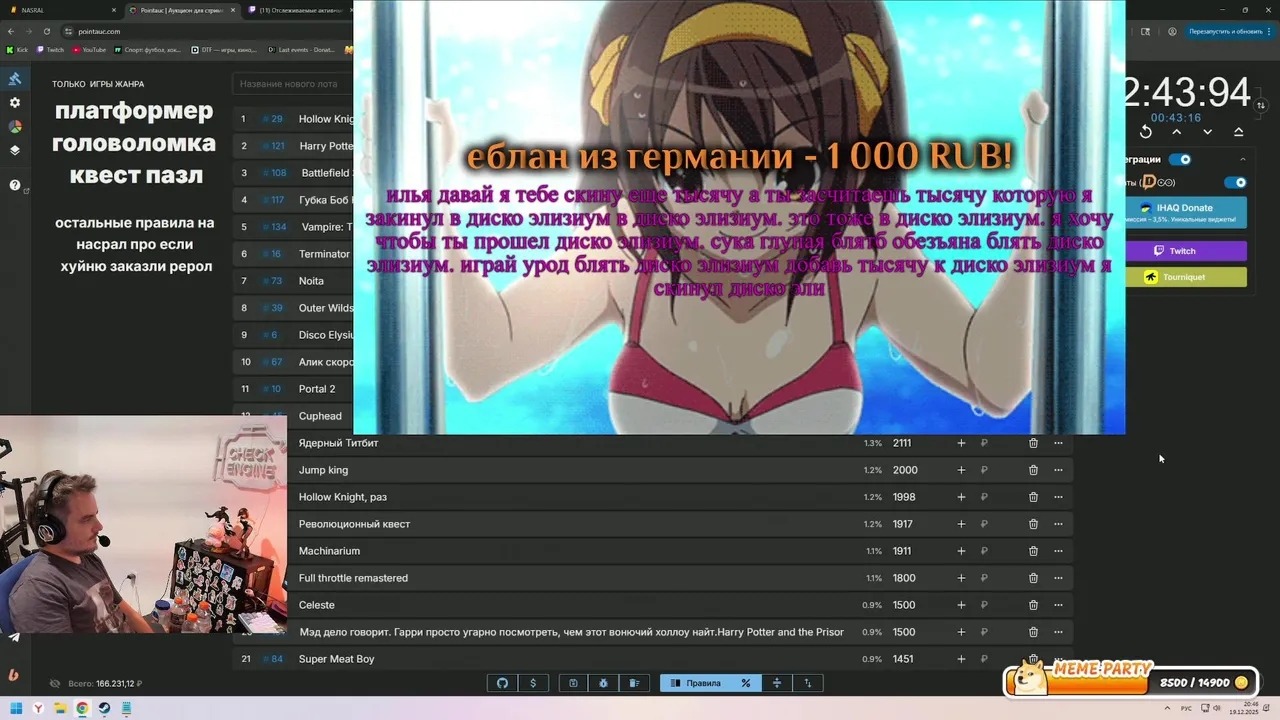This screenshot has width=1280, height=720.
Task: Add amount to Celeste lot
Action: coord(961,605)
